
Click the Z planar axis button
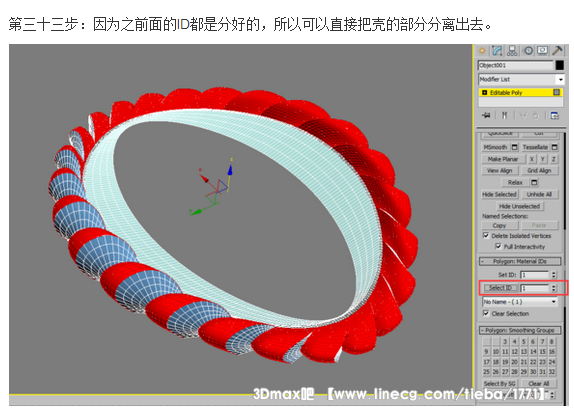click(x=554, y=159)
